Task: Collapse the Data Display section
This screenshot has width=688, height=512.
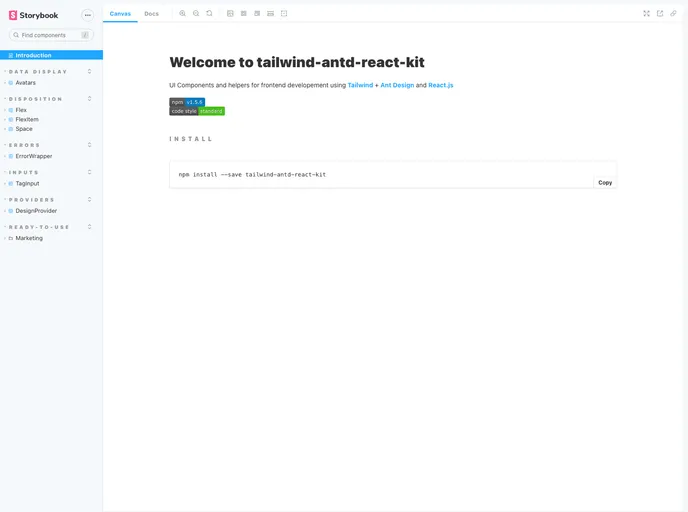Action: (x=38, y=72)
